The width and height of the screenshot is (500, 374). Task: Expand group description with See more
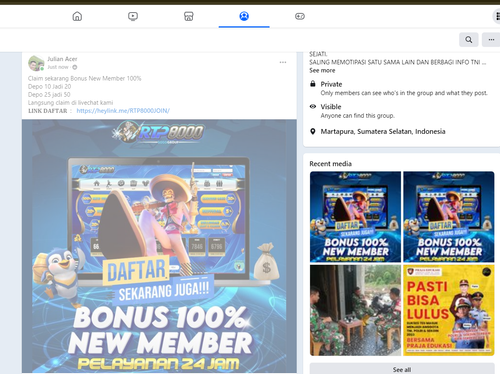pos(322,70)
